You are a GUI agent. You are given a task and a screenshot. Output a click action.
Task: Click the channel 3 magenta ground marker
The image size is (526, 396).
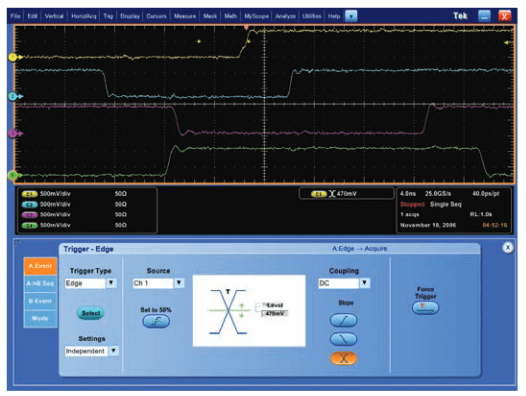[15, 134]
